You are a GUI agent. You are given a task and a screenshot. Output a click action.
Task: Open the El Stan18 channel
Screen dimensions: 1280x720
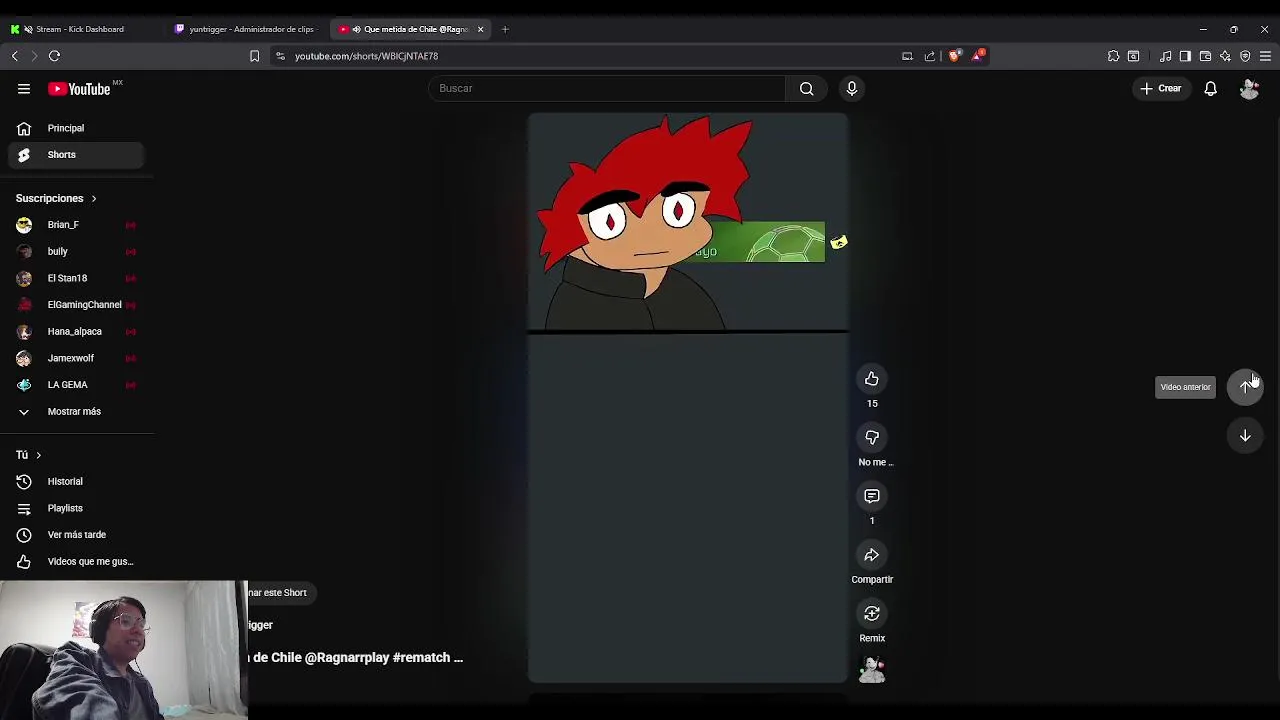pos(77,278)
